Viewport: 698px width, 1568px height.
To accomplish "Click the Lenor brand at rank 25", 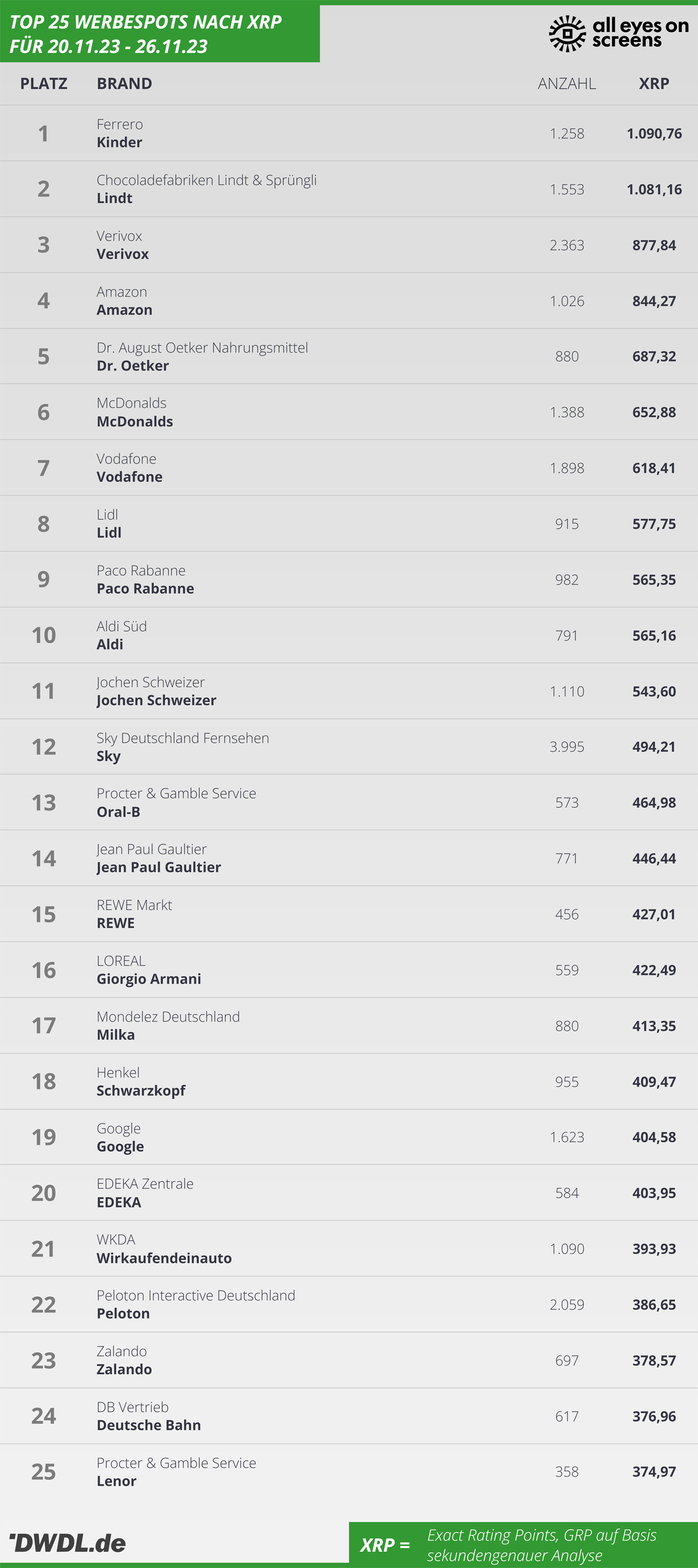I will [116, 1481].
